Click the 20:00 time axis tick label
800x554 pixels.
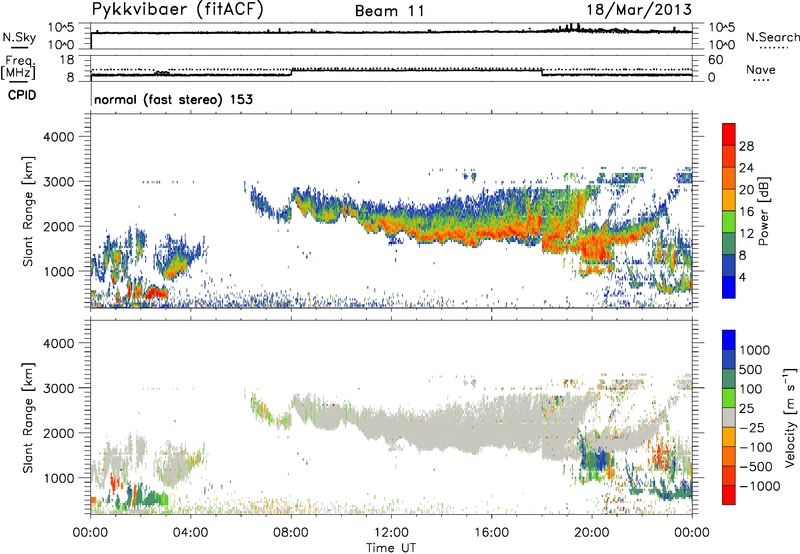point(591,533)
